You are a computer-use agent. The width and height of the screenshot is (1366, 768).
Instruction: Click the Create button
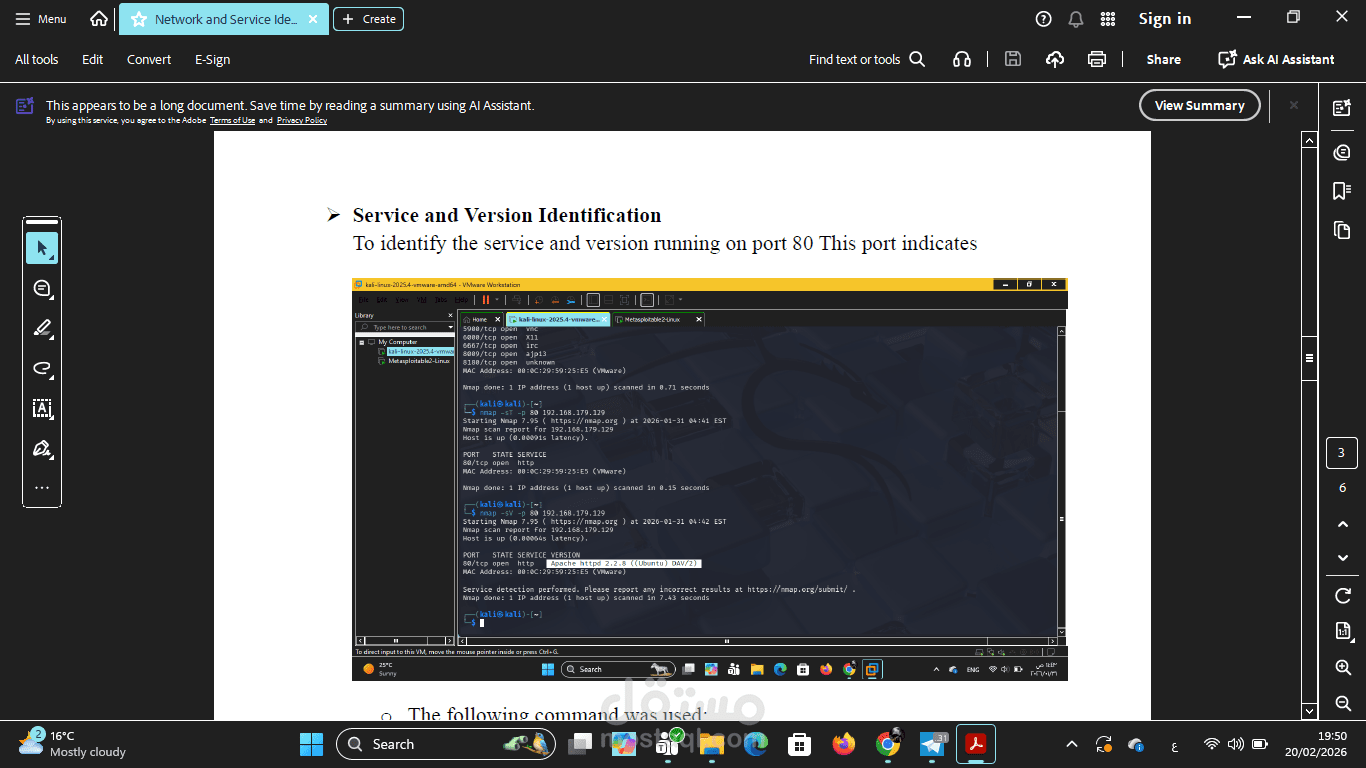tap(369, 19)
